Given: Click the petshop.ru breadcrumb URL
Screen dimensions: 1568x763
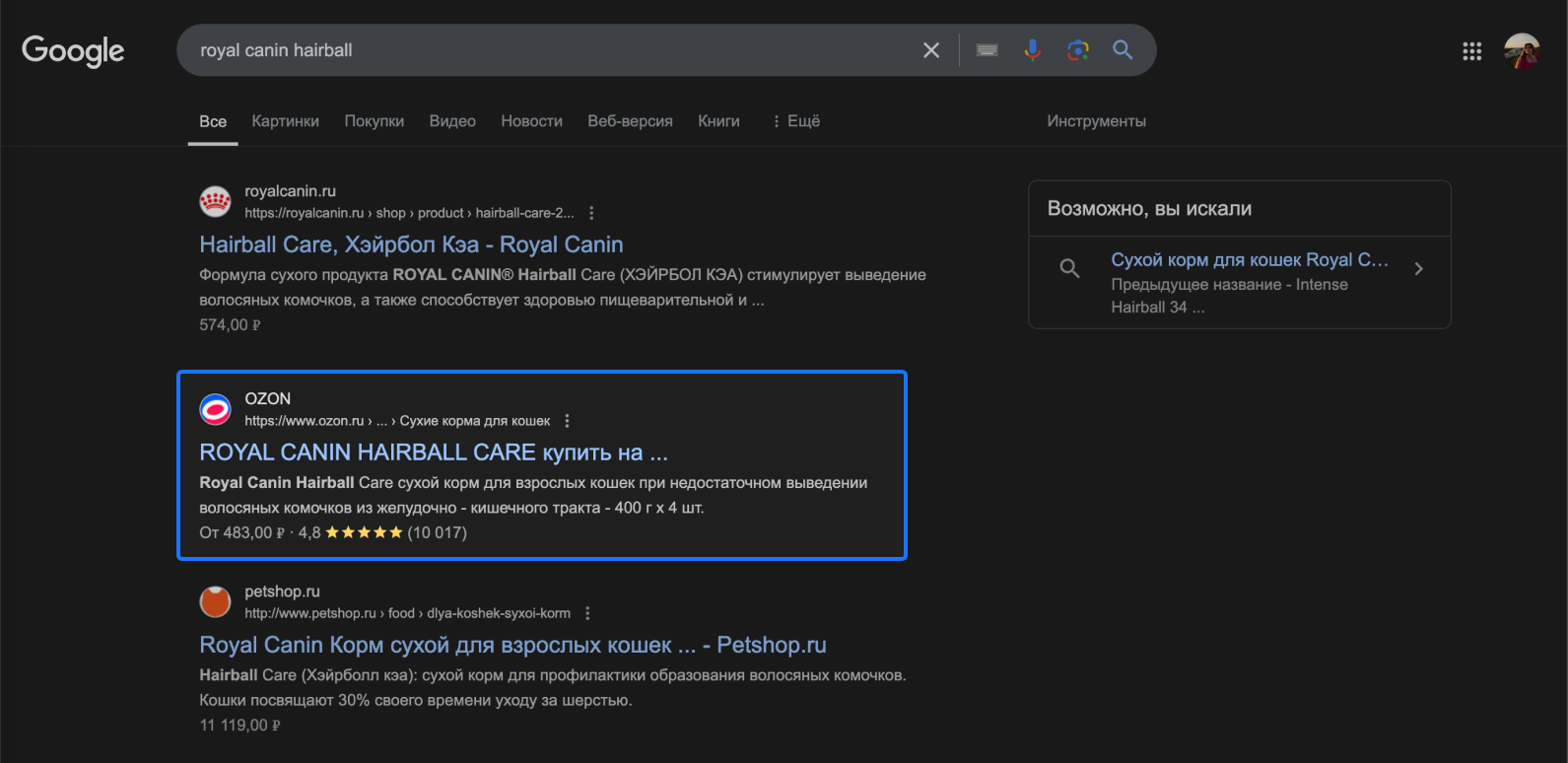Looking at the screenshot, I should [x=407, y=613].
